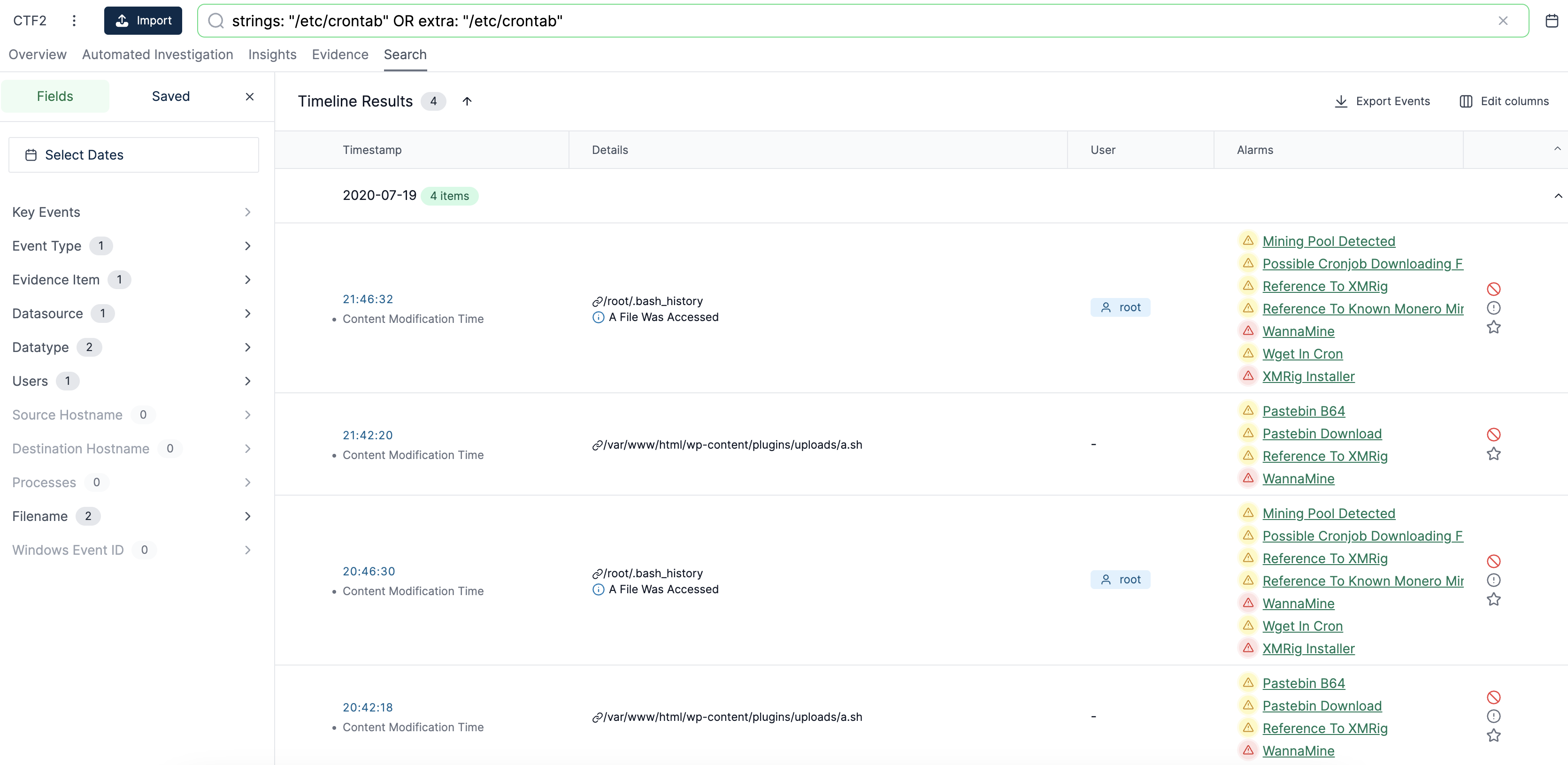The image size is (1568, 765).
Task: Click the Import button
Action: (143, 21)
